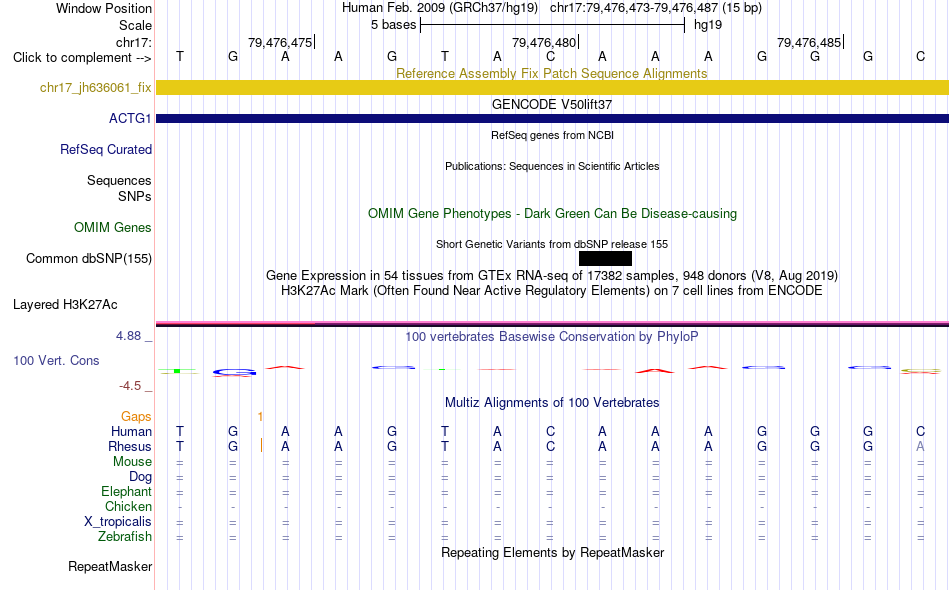Click the Rhesus species label

pos(130,446)
